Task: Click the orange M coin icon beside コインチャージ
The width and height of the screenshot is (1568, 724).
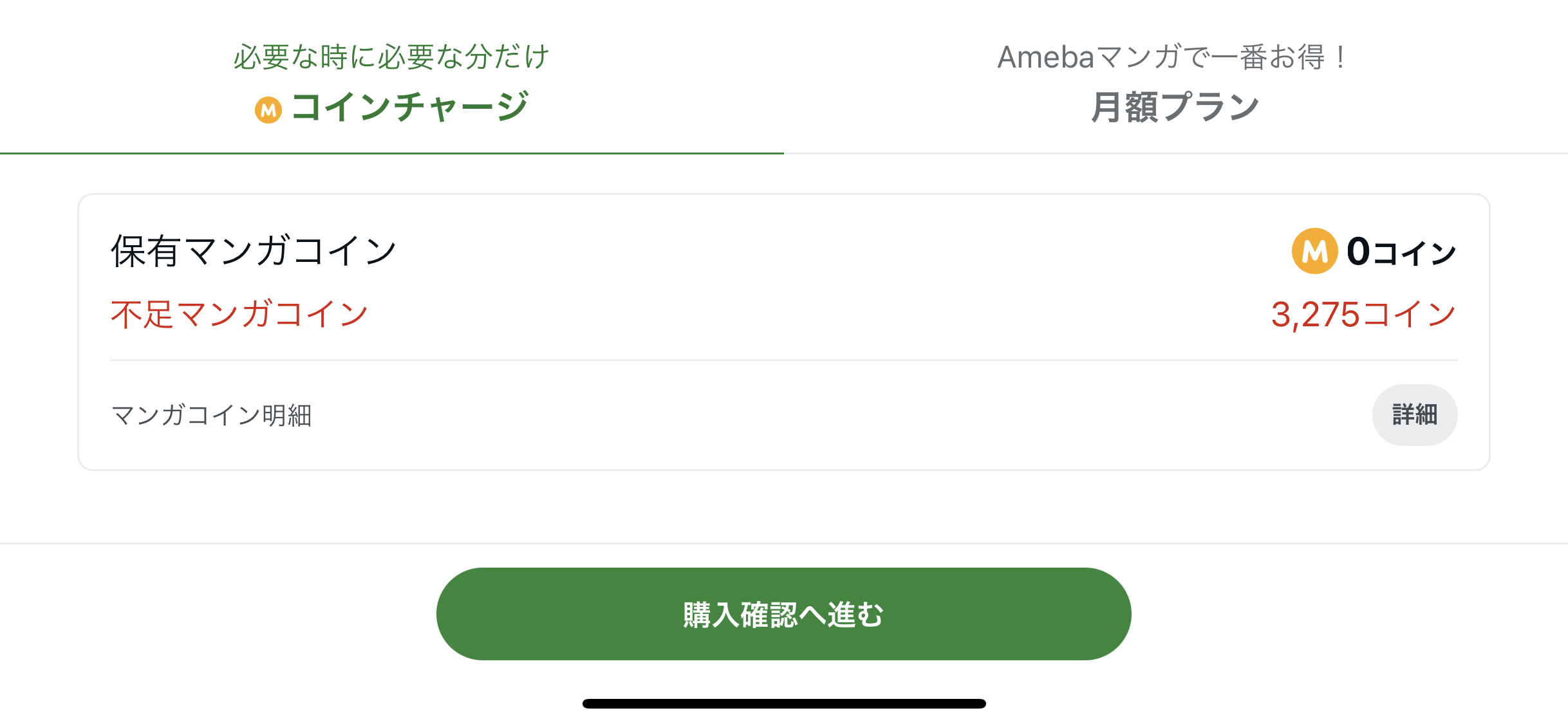Action: tap(268, 110)
